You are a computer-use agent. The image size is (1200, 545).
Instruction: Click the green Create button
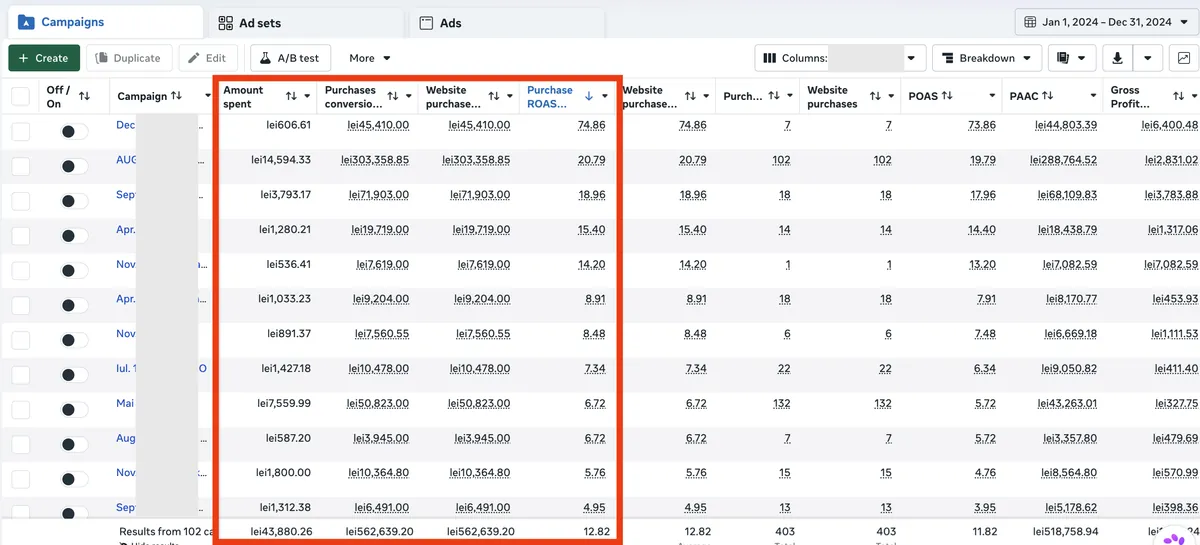44,58
